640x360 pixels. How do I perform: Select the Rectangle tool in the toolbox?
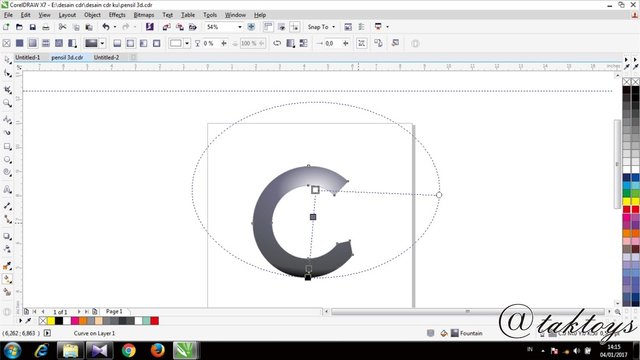click(x=7, y=146)
